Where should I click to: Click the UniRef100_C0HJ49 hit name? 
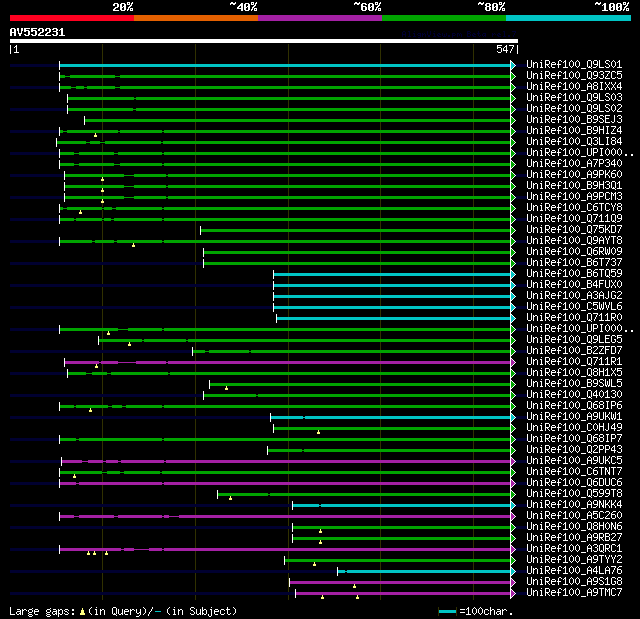[574, 428]
